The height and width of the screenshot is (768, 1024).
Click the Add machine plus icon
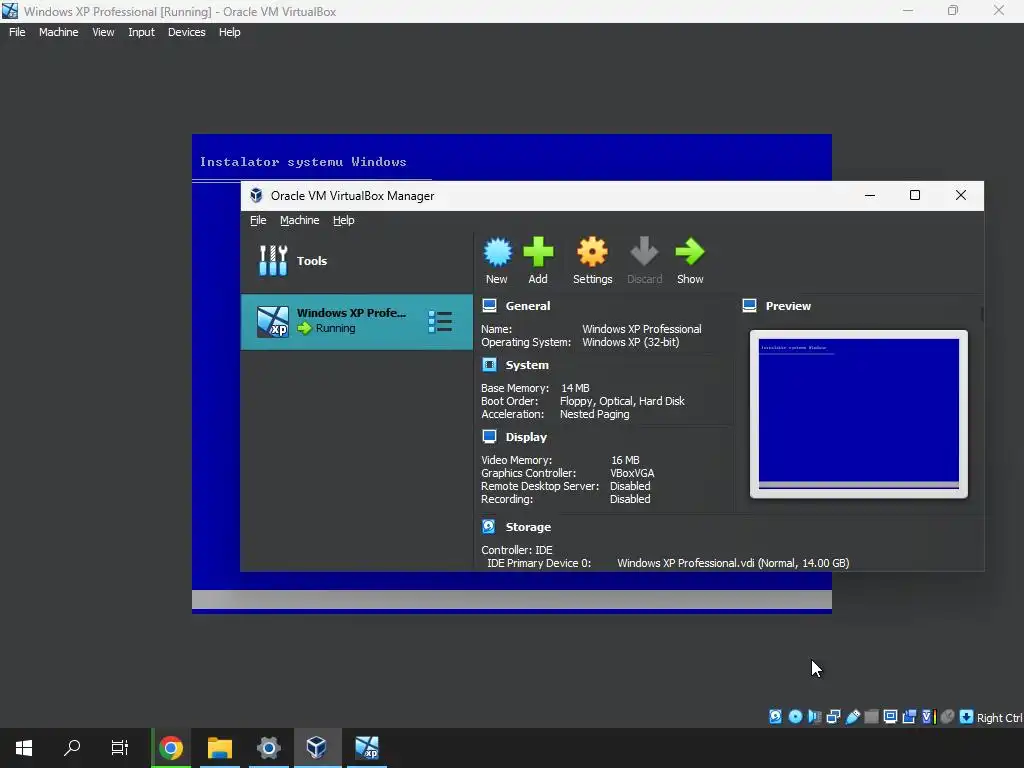[538, 252]
